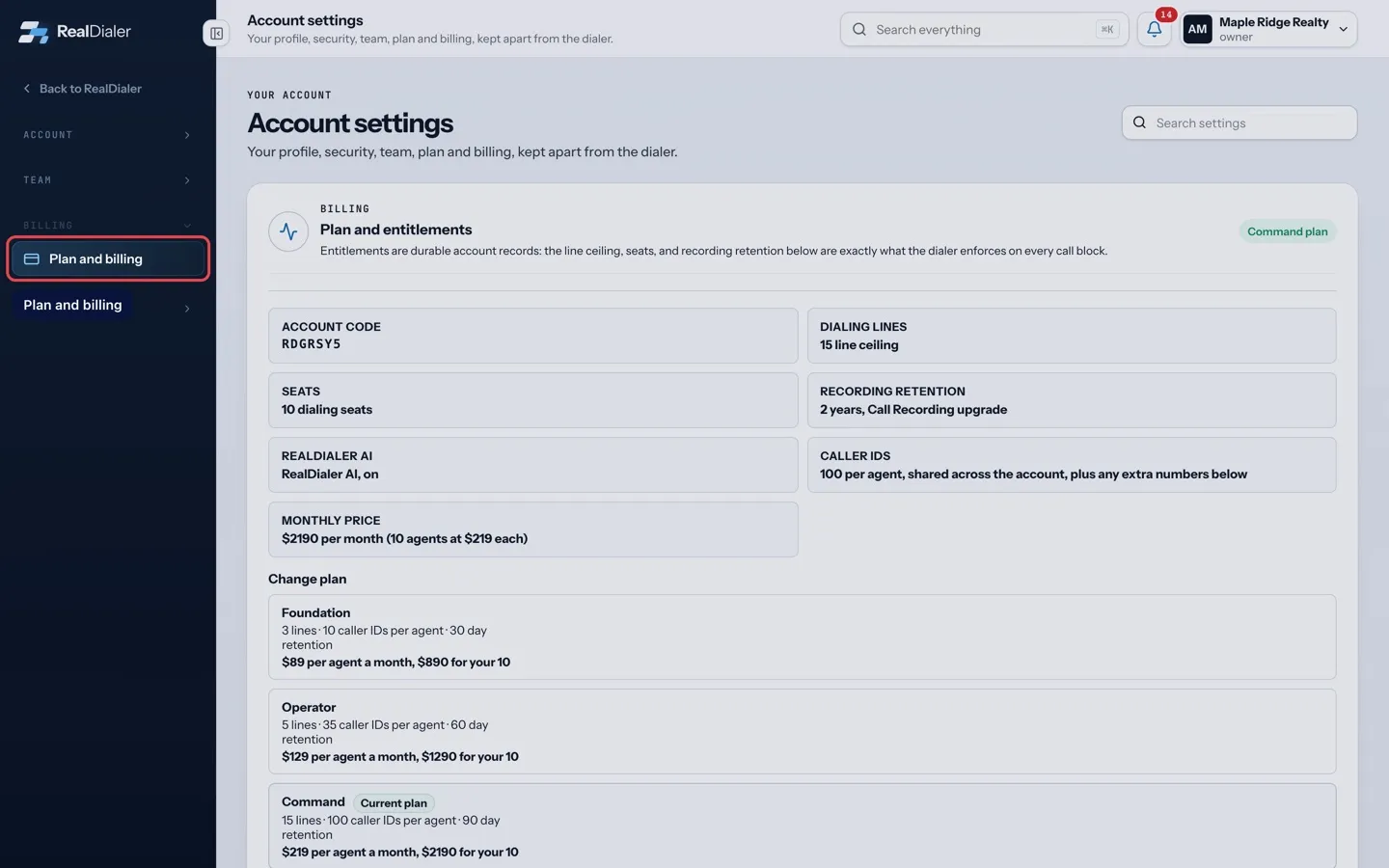Image resolution: width=1389 pixels, height=868 pixels.
Task: Click the magnifier icon in Search settings
Action: (x=1139, y=122)
